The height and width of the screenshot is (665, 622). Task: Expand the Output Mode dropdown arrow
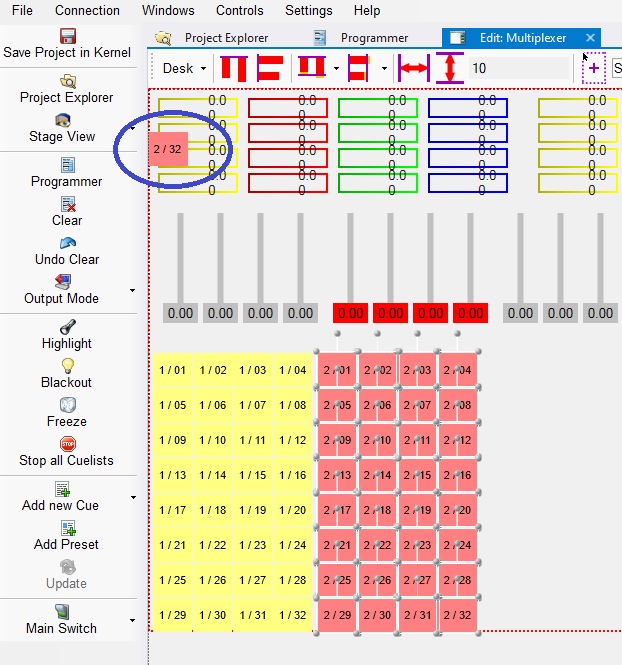click(x=133, y=291)
